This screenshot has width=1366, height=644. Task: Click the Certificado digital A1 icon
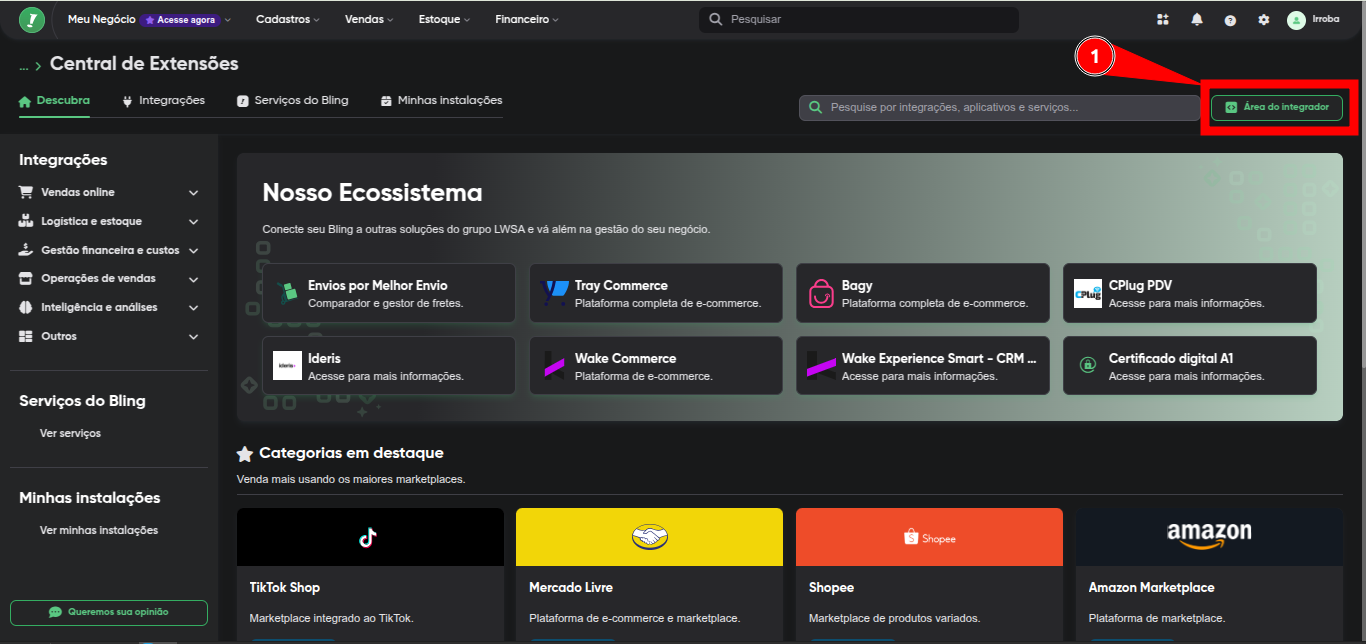tap(1088, 366)
